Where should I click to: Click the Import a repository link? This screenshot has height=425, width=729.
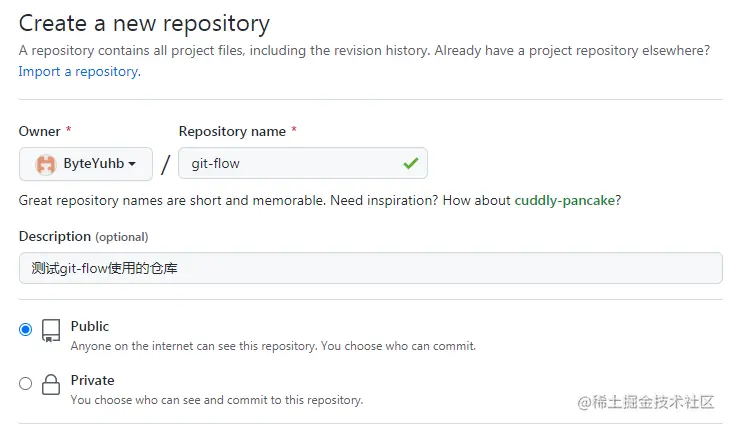(x=79, y=72)
